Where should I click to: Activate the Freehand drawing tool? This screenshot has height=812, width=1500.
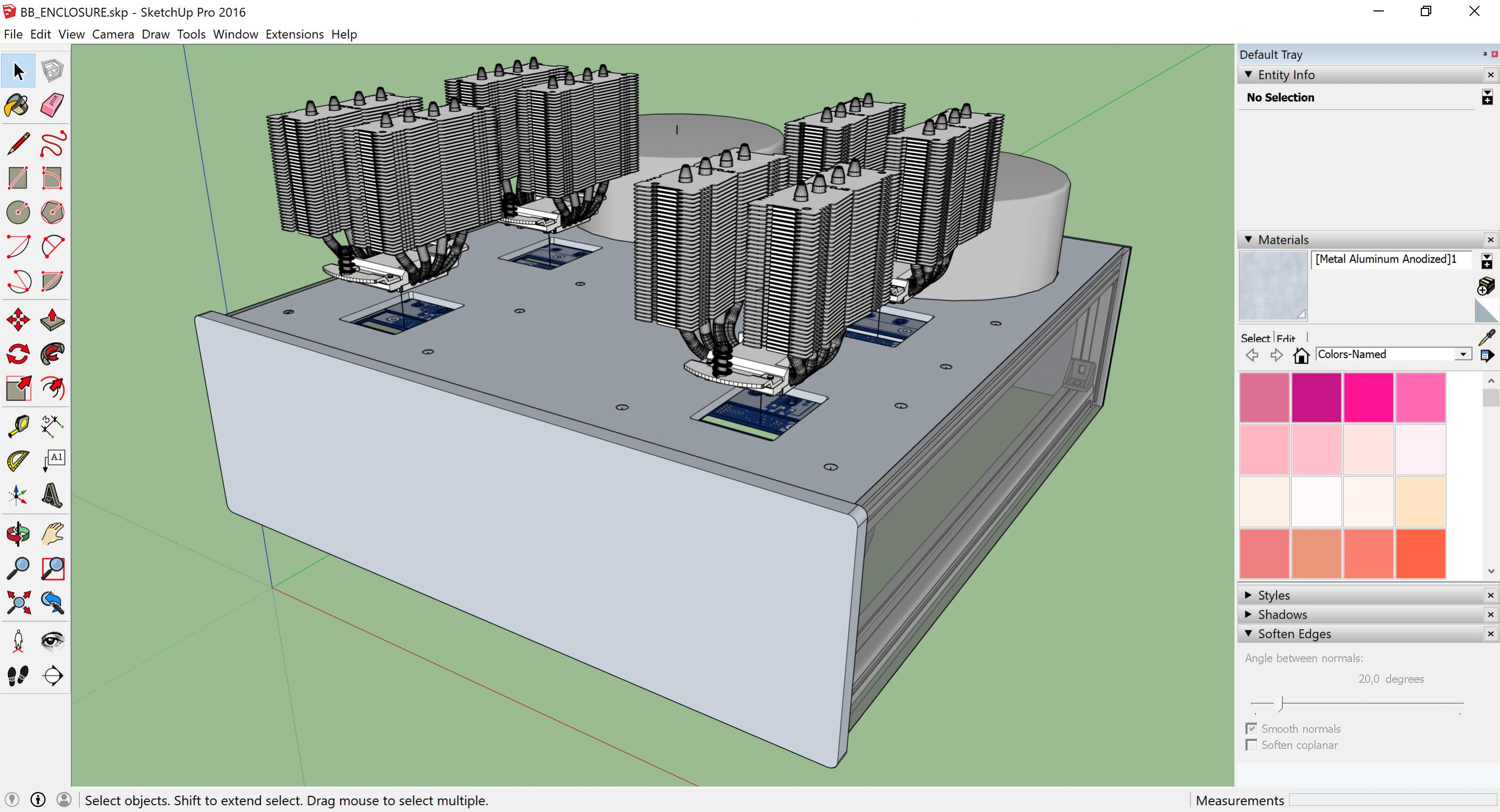coord(53,144)
